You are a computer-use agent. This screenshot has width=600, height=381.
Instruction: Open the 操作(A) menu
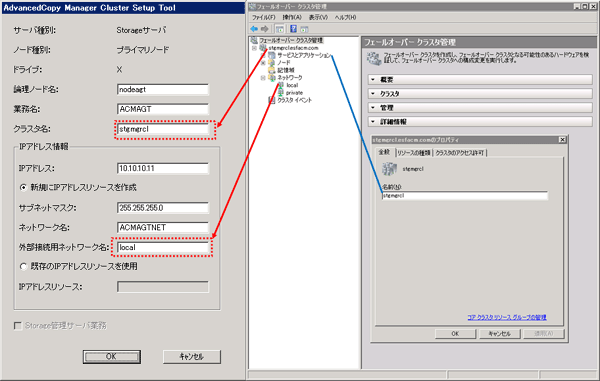[292, 17]
